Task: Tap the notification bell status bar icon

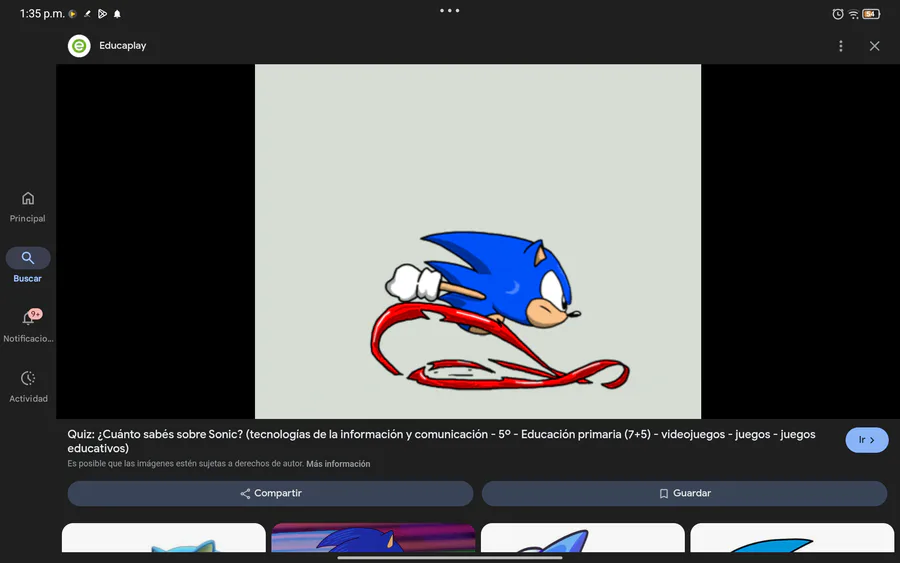Action: 117,14
